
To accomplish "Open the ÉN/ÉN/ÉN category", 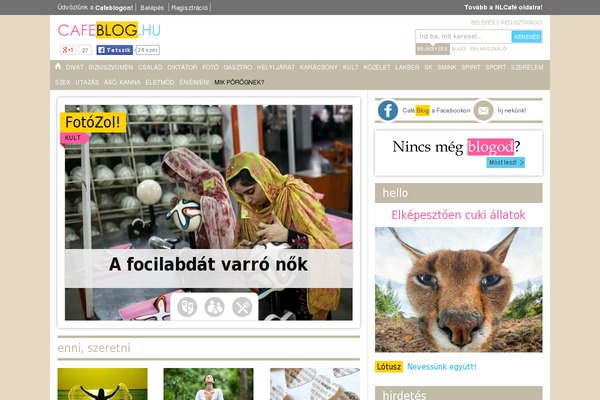I will (194, 82).
